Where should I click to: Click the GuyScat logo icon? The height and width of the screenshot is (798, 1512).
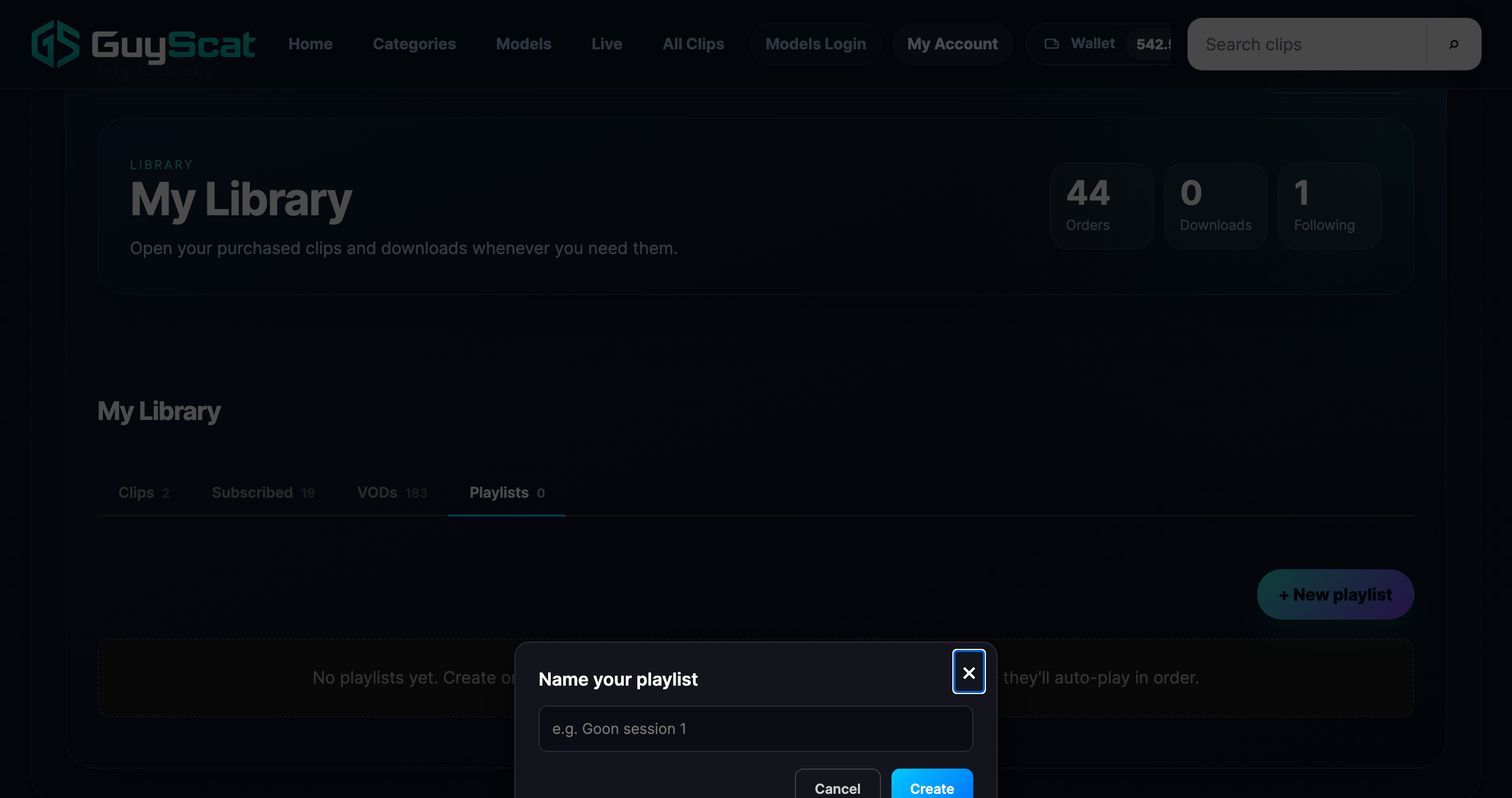[x=55, y=44]
